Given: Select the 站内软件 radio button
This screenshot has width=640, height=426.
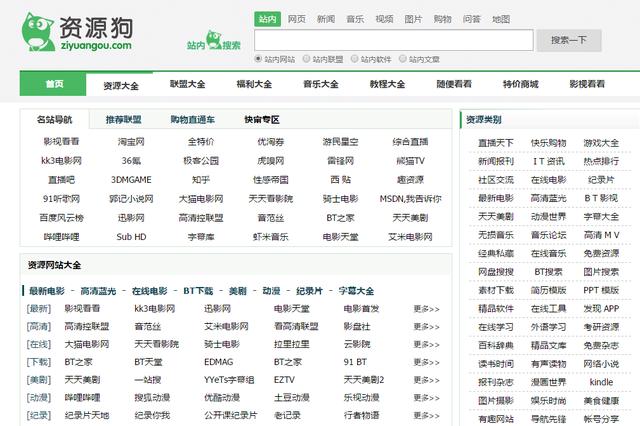Looking at the screenshot, I should tap(354, 59).
